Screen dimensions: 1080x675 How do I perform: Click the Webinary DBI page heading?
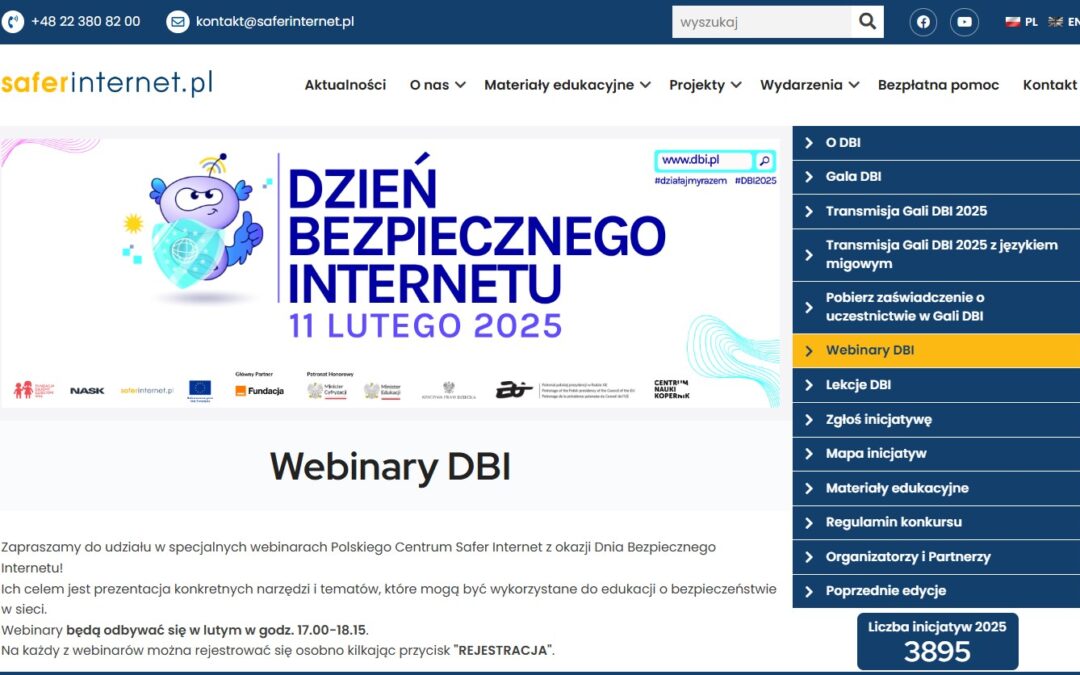point(390,467)
